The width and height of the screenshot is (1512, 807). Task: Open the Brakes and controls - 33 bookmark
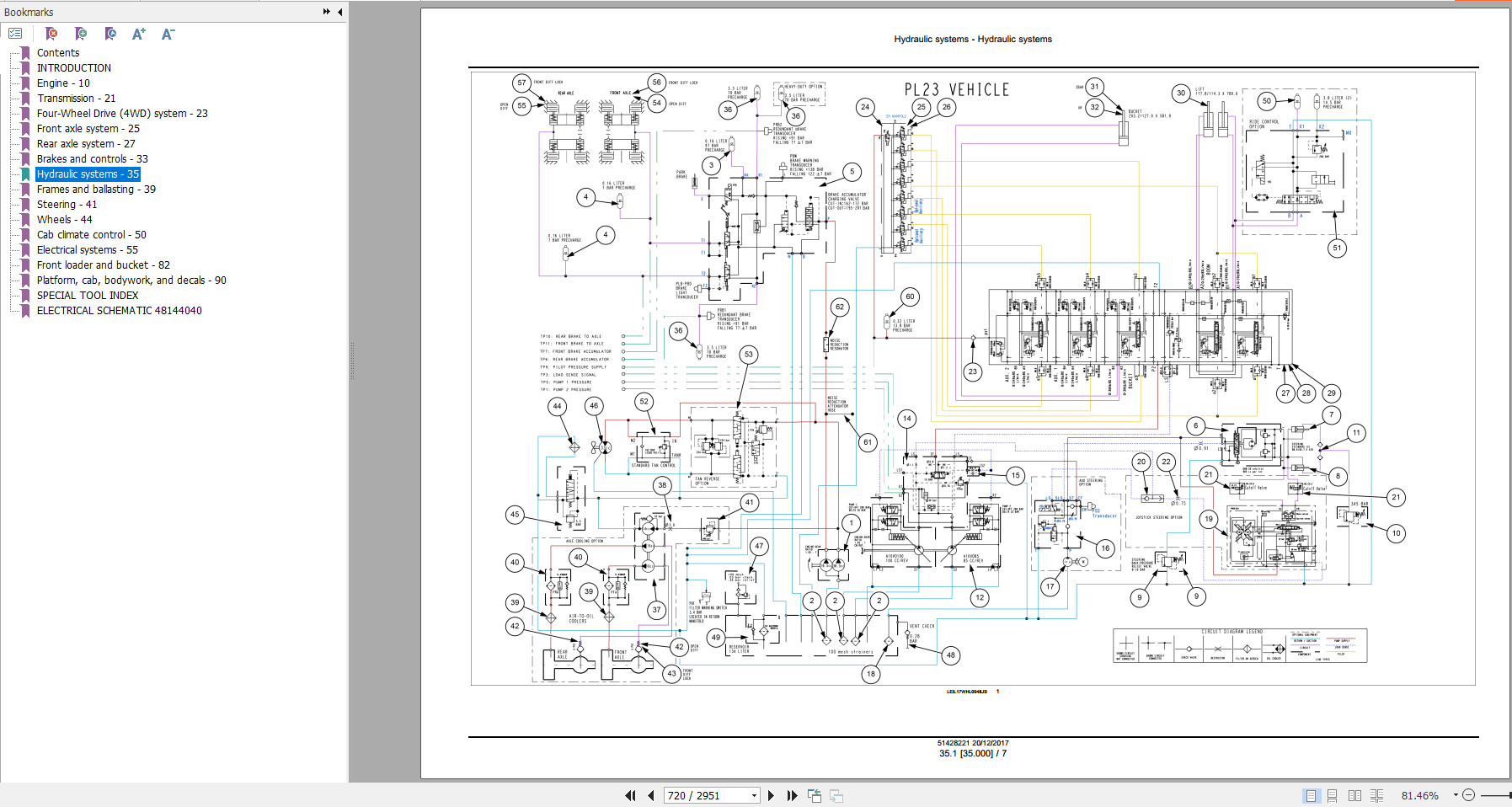click(x=93, y=158)
